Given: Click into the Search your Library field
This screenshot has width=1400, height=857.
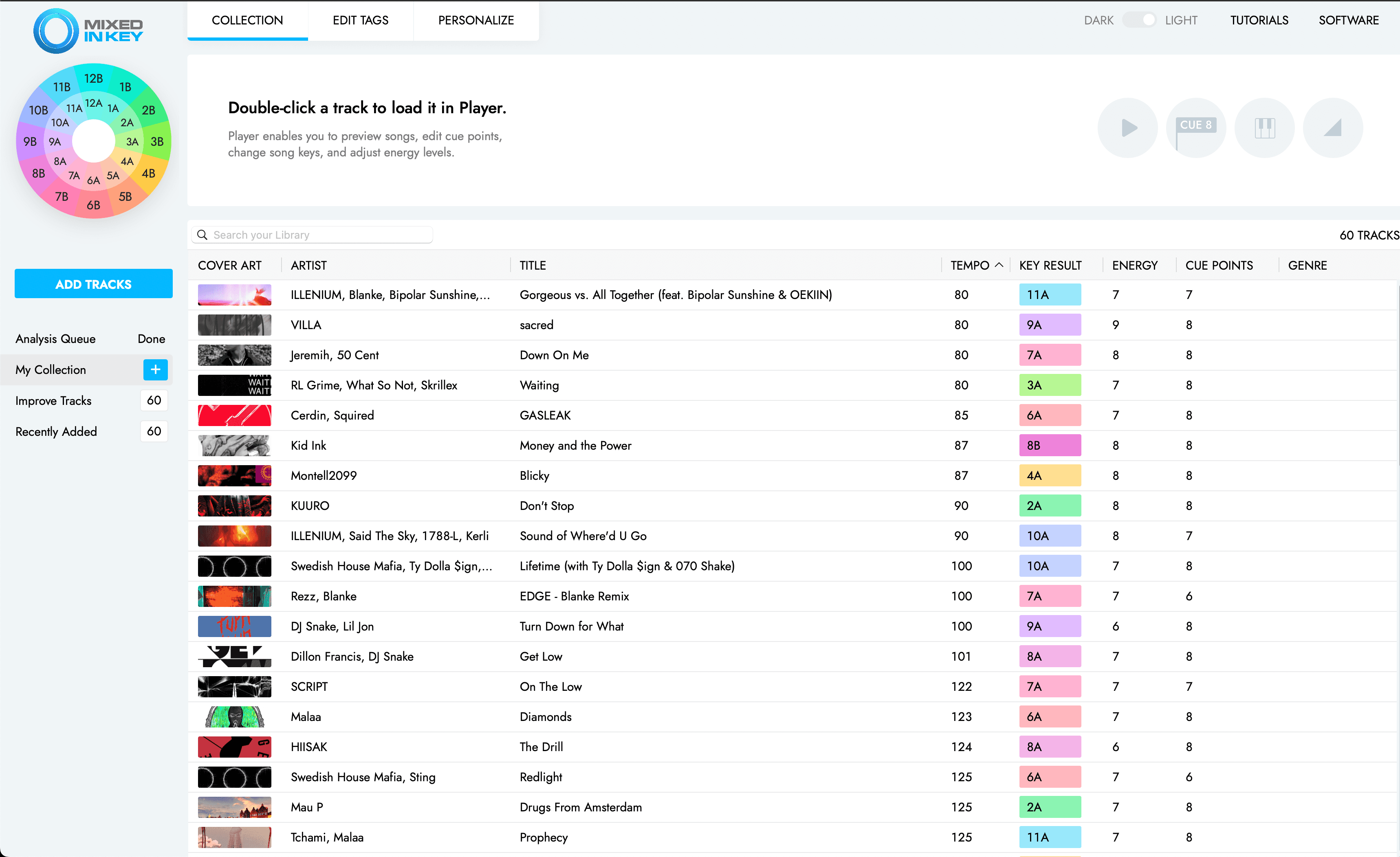Looking at the screenshot, I should (312, 235).
